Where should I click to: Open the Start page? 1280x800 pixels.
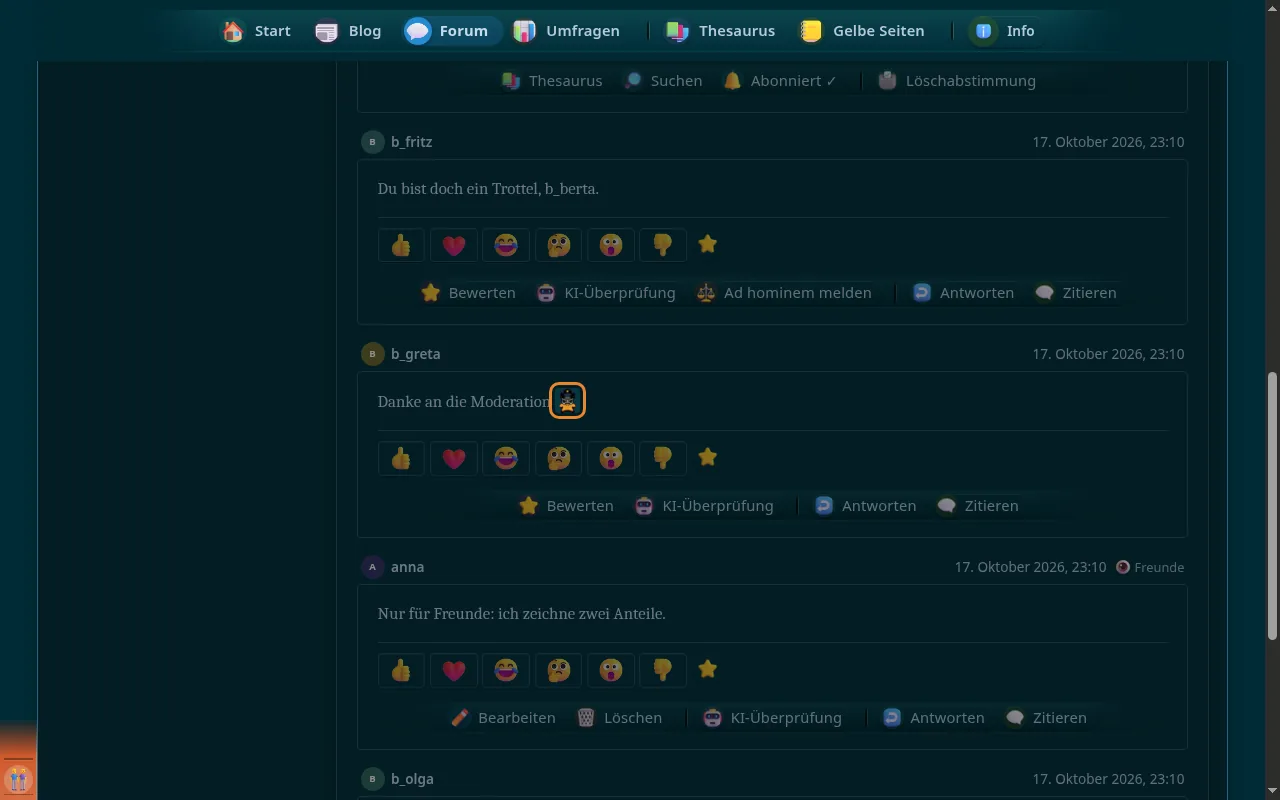pyautogui.click(x=257, y=31)
